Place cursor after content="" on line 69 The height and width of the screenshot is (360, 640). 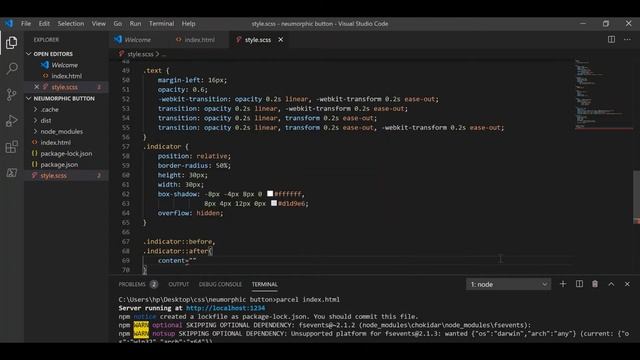(x=196, y=260)
